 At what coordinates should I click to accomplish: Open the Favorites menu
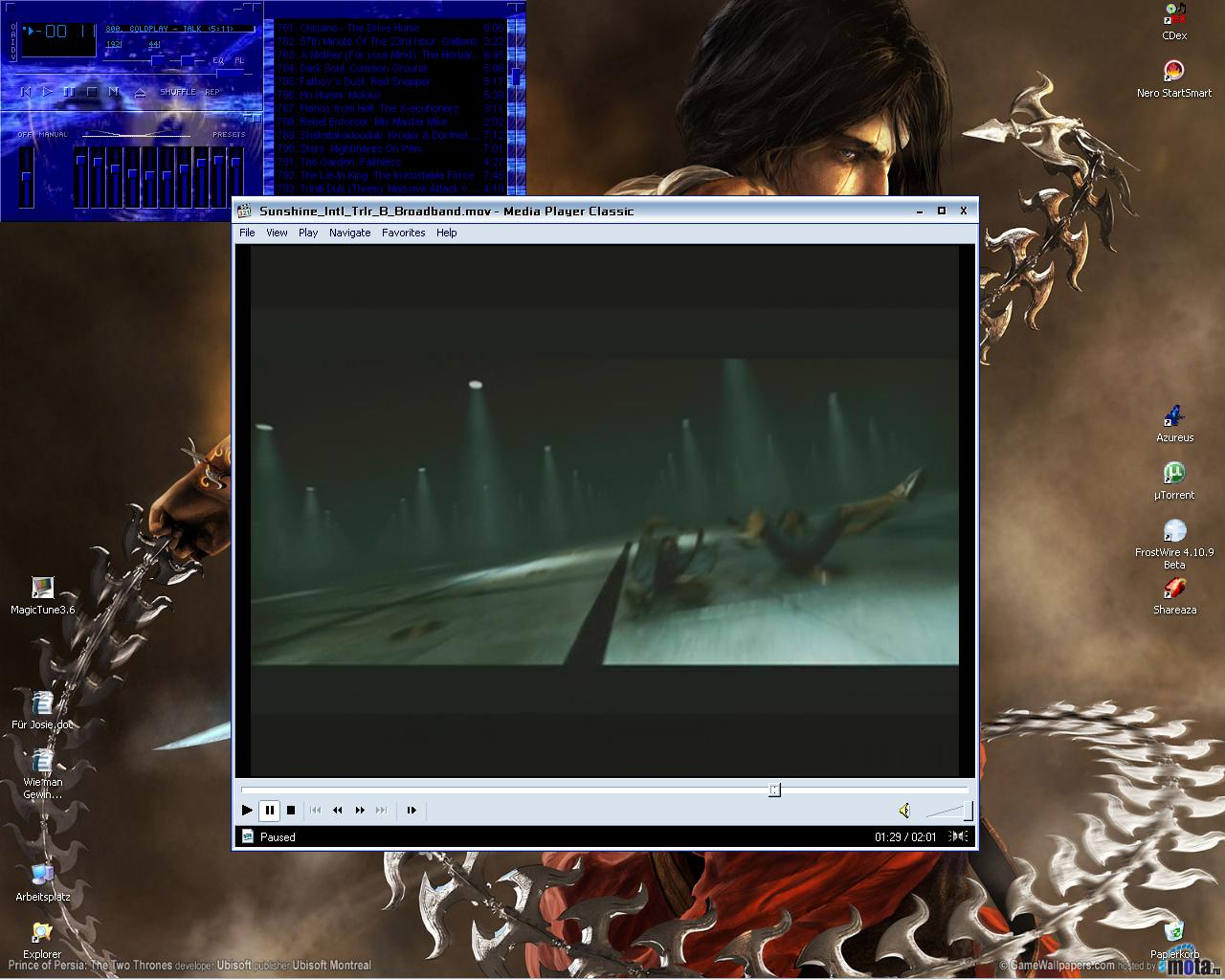[x=403, y=233]
